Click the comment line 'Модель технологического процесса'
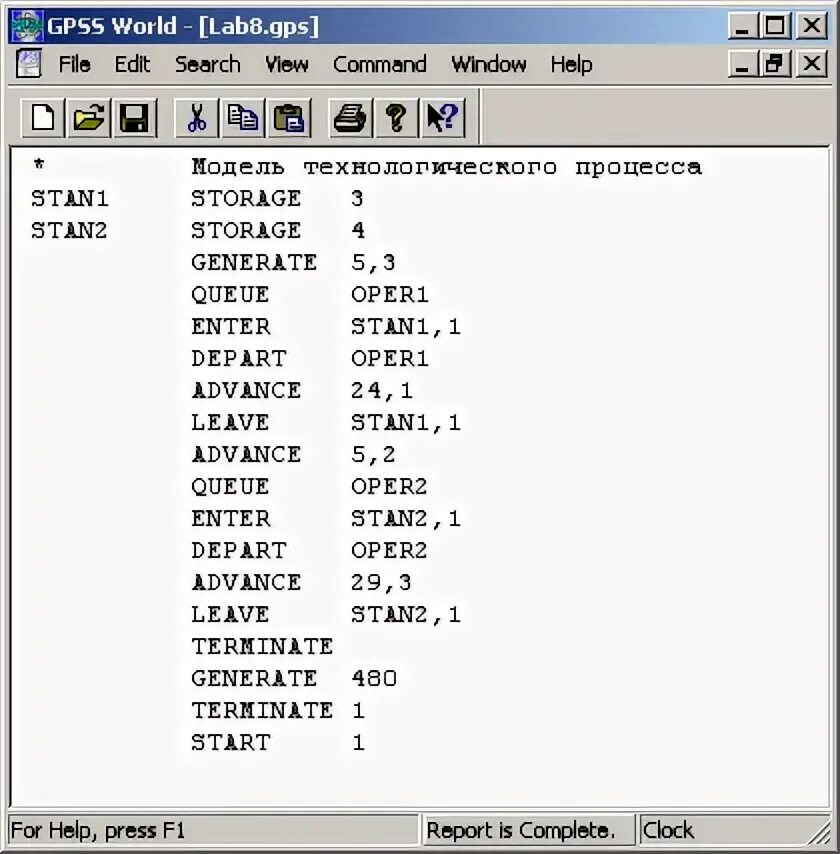Viewport: 840px width, 854px height. (x=447, y=167)
